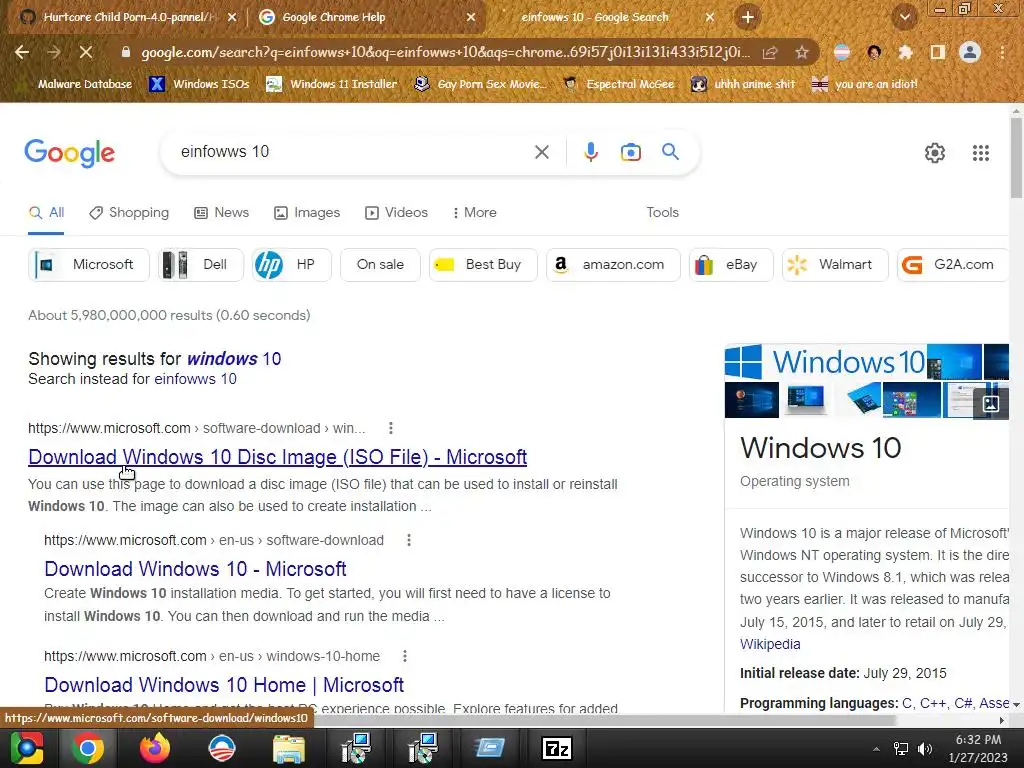This screenshot has height=768, width=1024.
Task: Open Download Windows 10 - Microsoft link
Action: pyautogui.click(x=195, y=569)
